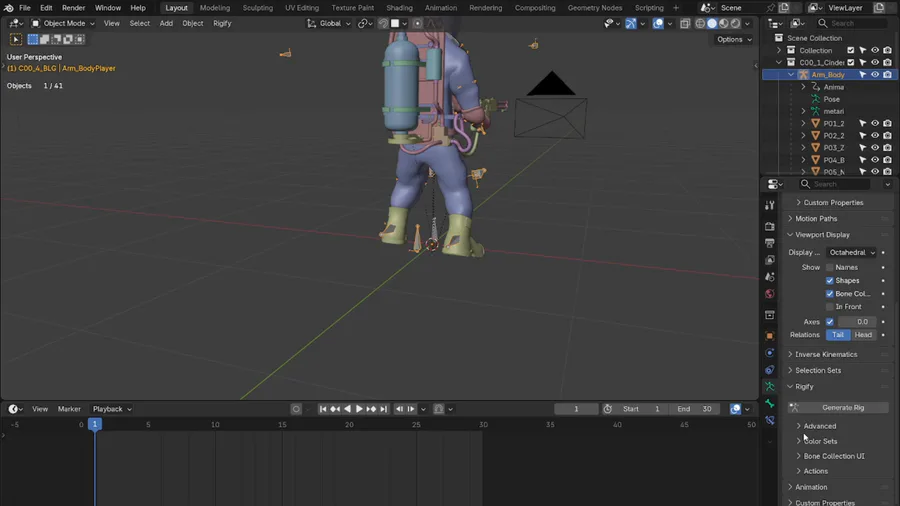The height and width of the screenshot is (506, 900).
Task: Open the Display As Octahedral dropdown
Action: click(x=851, y=252)
